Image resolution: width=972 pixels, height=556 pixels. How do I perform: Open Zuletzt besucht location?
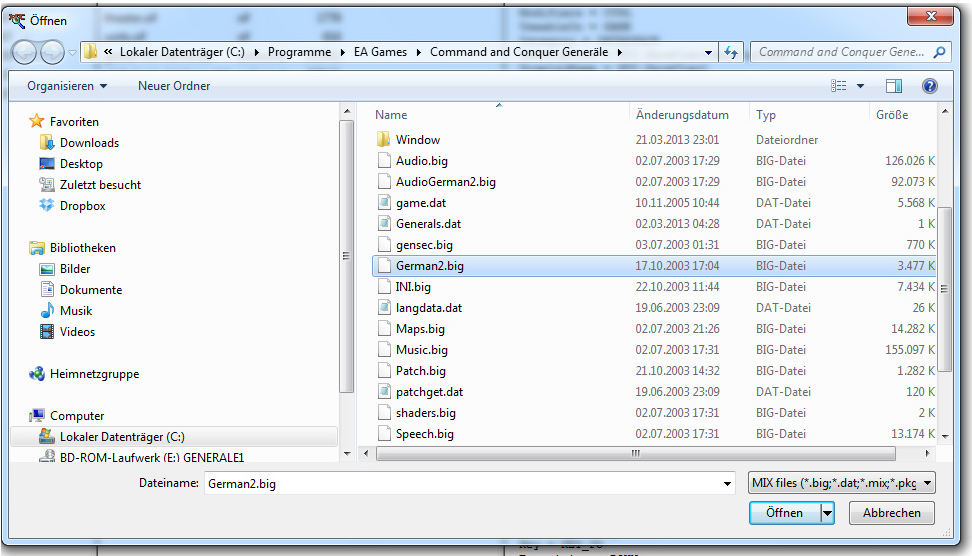click(x=100, y=185)
